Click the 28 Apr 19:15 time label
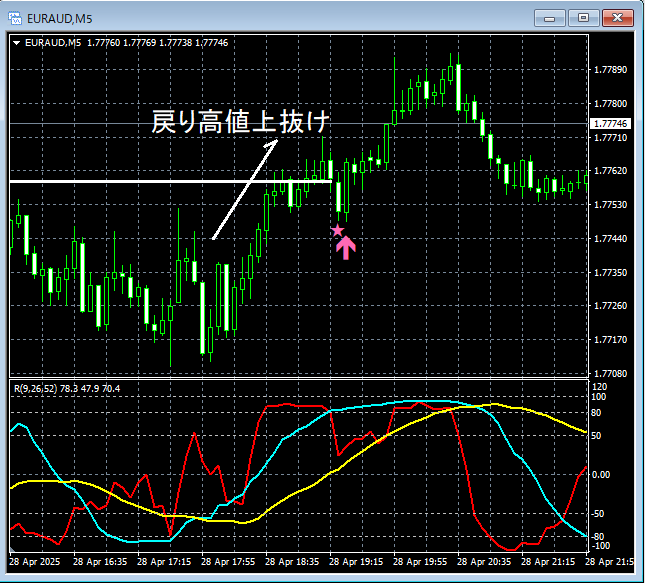The width and height of the screenshot is (646, 583). click(x=356, y=562)
